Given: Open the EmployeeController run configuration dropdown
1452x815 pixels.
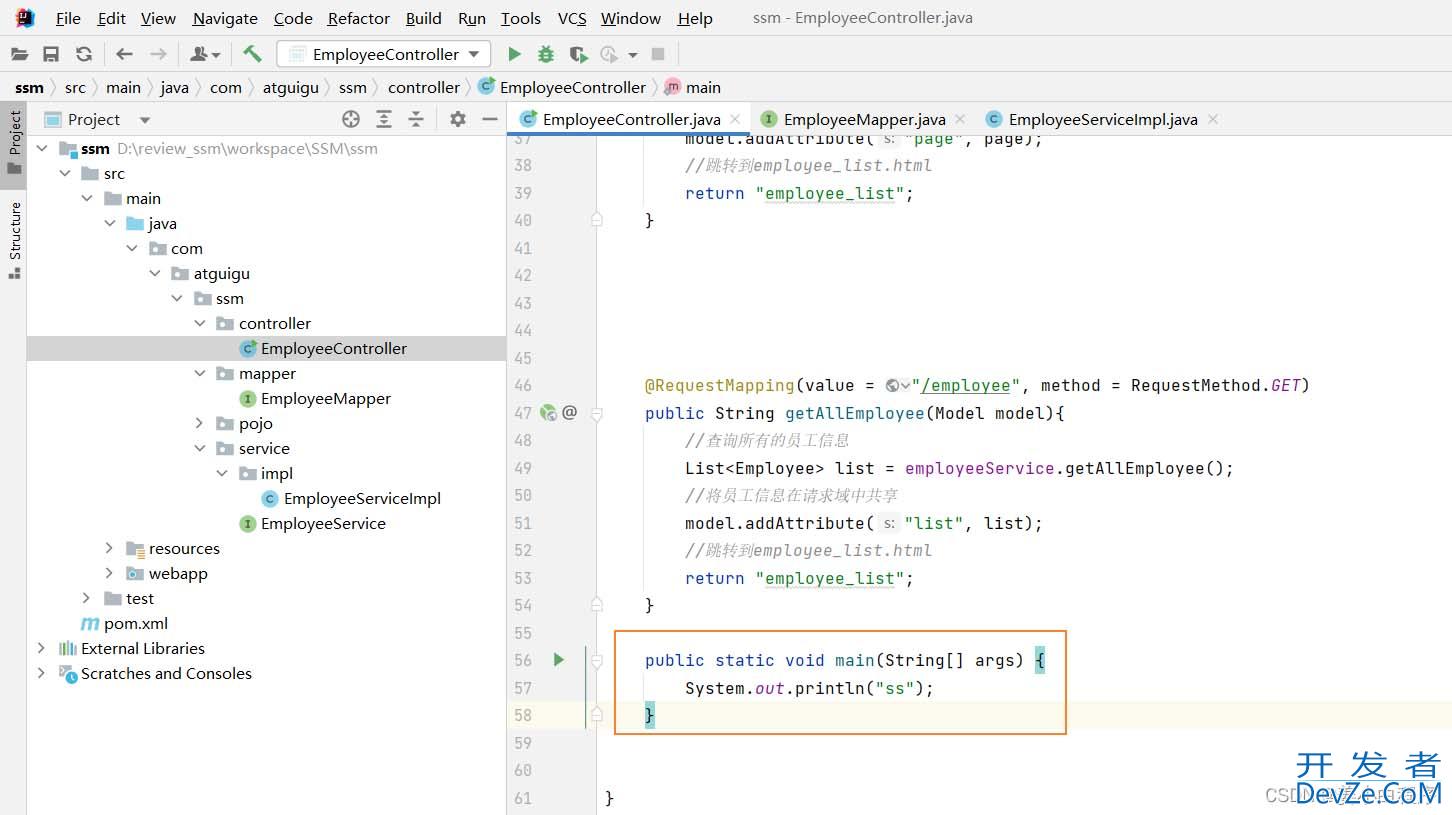Looking at the screenshot, I should point(384,54).
